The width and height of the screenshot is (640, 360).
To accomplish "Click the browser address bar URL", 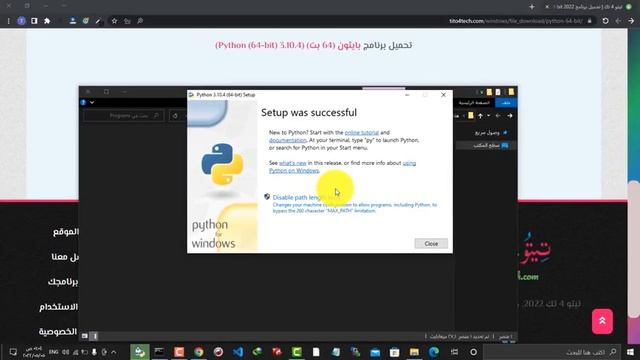I will pyautogui.click(x=516, y=21).
